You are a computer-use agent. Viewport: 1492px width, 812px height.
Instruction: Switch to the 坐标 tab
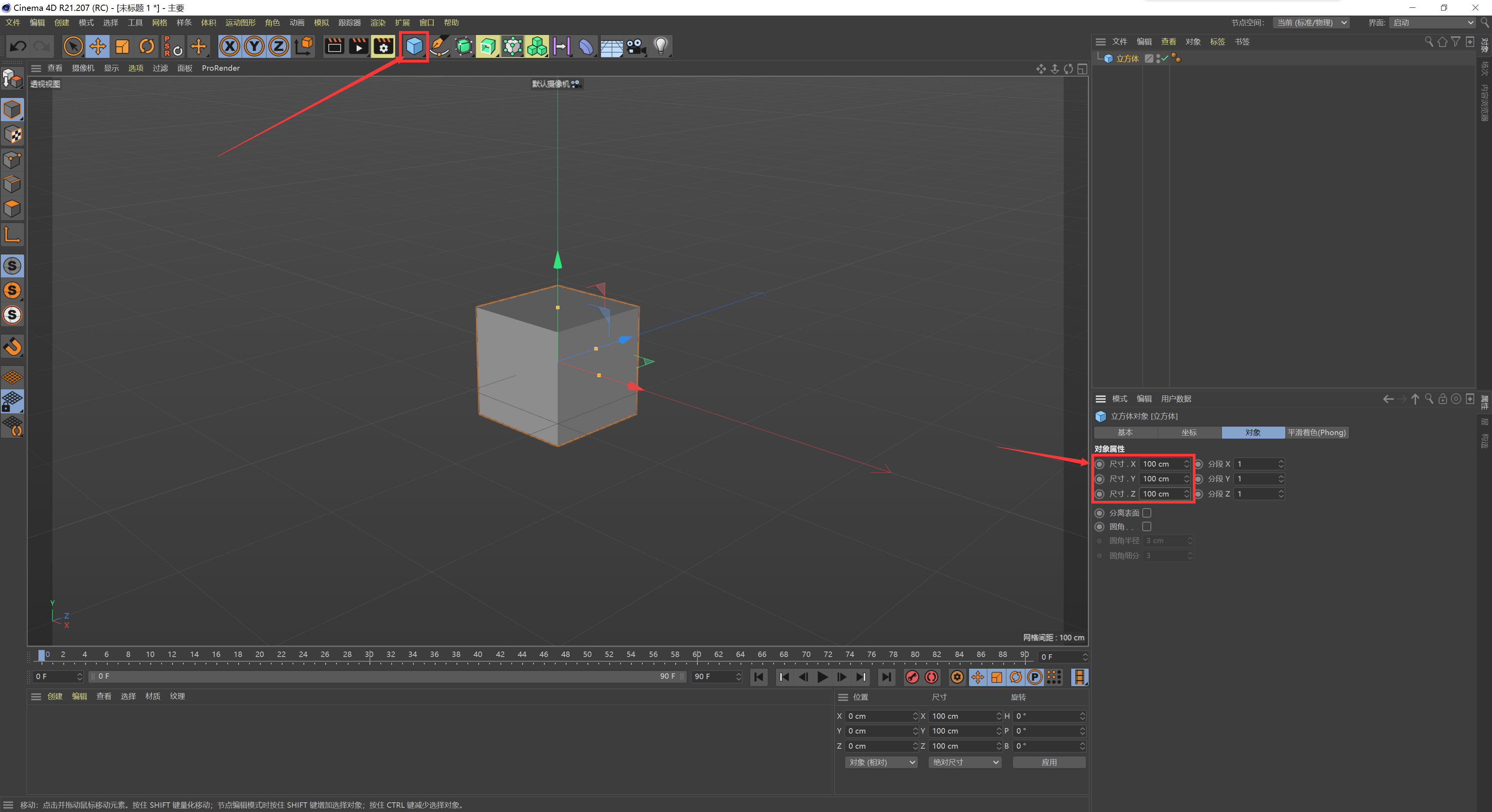(1189, 433)
